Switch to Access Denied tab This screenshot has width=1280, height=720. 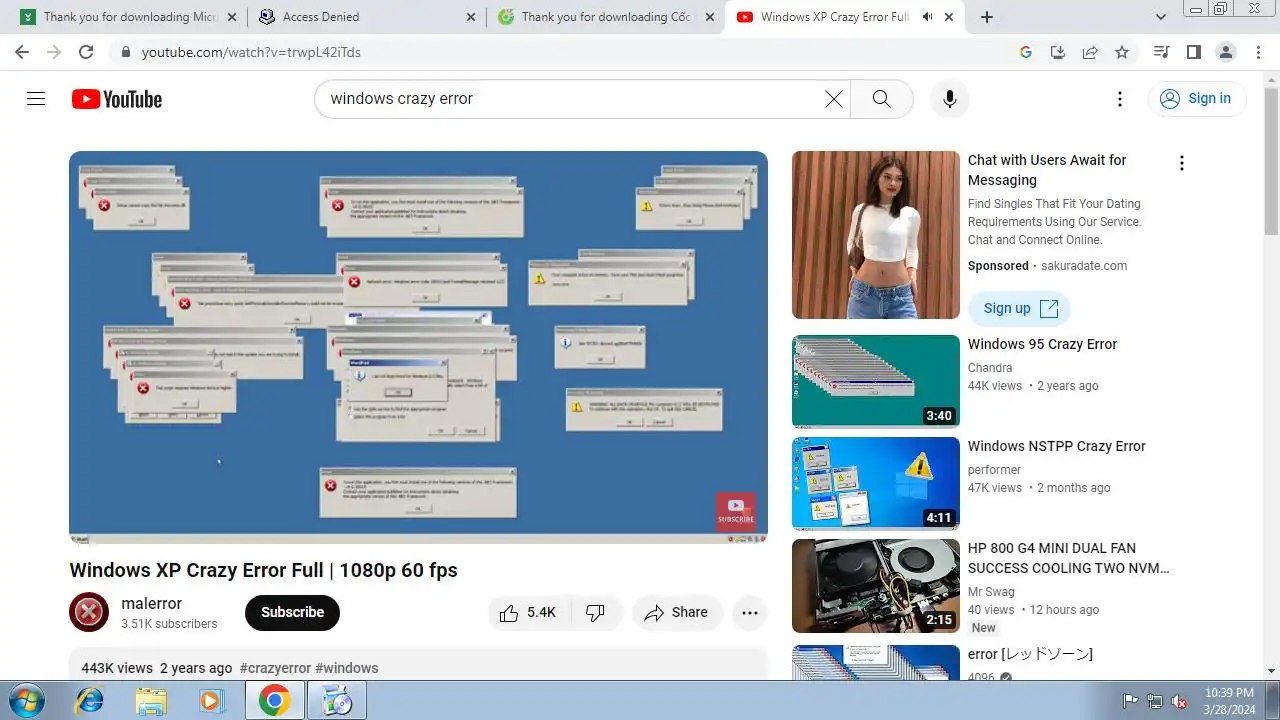point(365,17)
